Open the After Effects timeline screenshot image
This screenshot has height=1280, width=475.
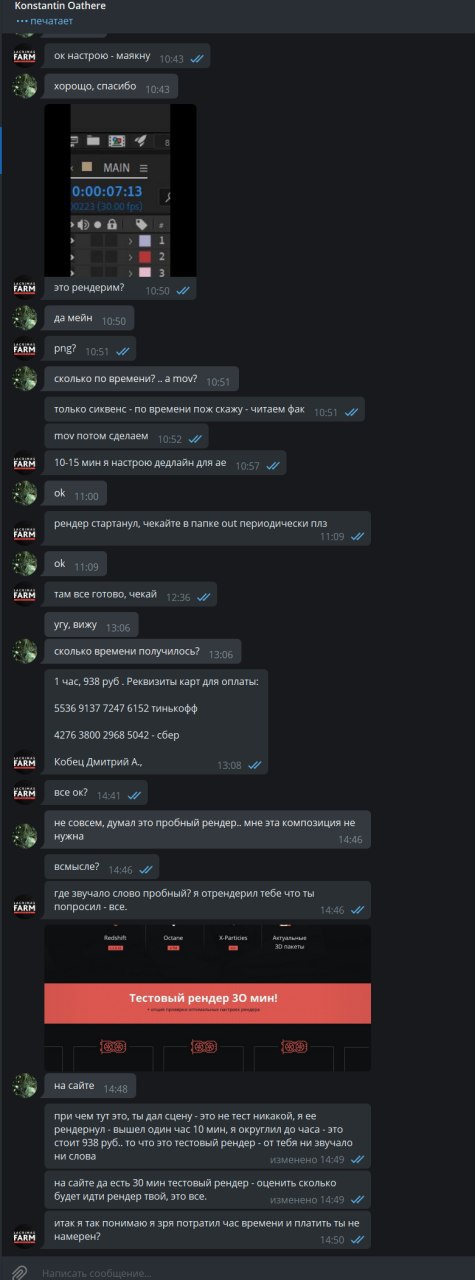tap(120, 190)
